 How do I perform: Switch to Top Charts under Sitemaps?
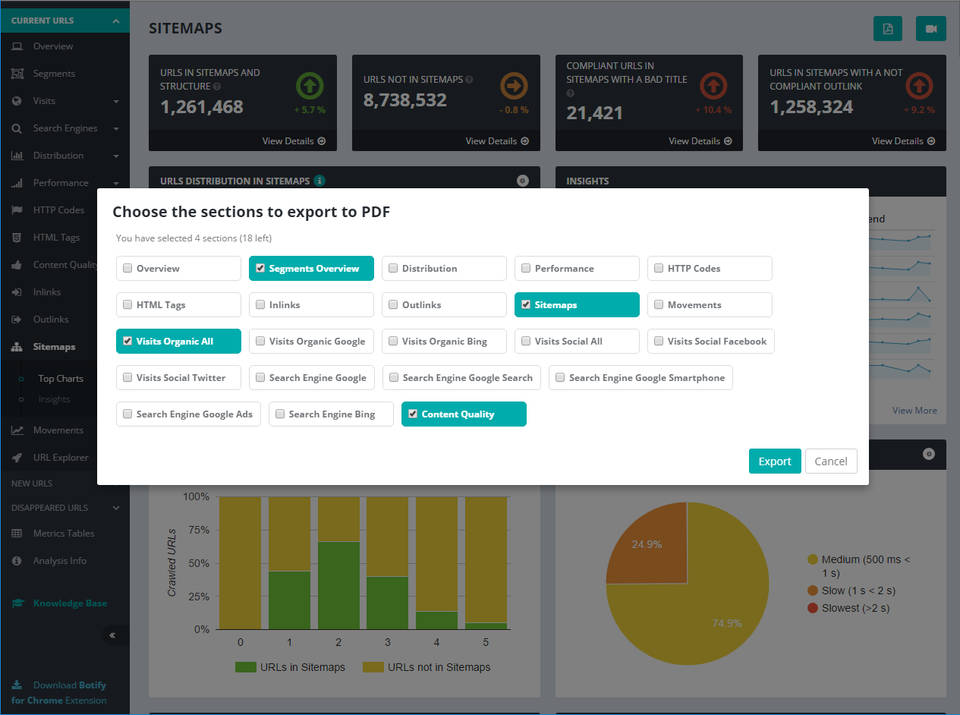pyautogui.click(x=60, y=378)
